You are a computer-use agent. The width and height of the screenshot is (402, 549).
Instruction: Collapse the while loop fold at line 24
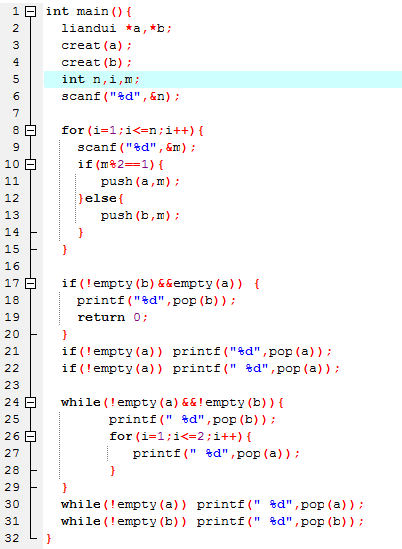point(31,403)
